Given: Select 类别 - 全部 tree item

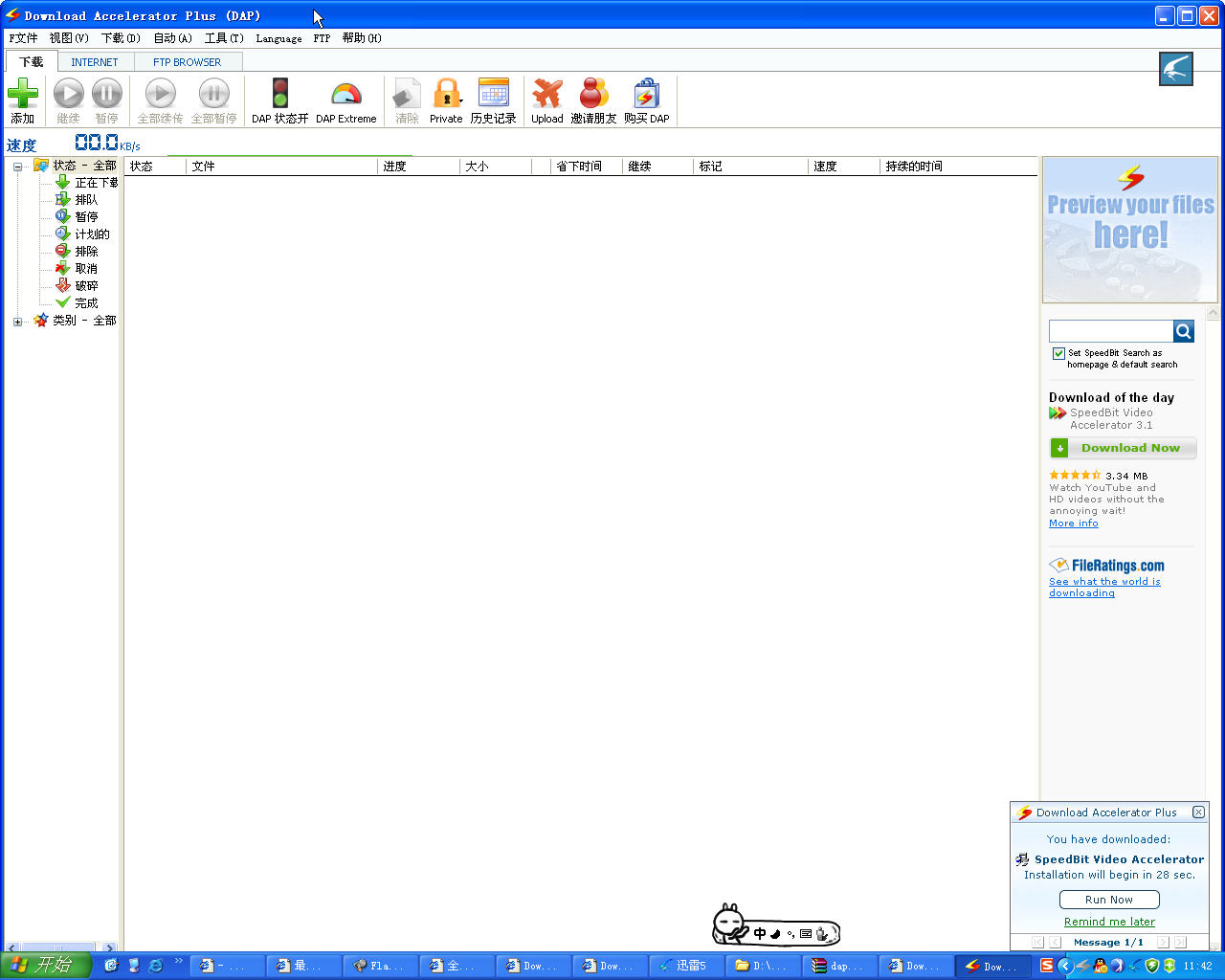Looking at the screenshot, I should tap(84, 321).
